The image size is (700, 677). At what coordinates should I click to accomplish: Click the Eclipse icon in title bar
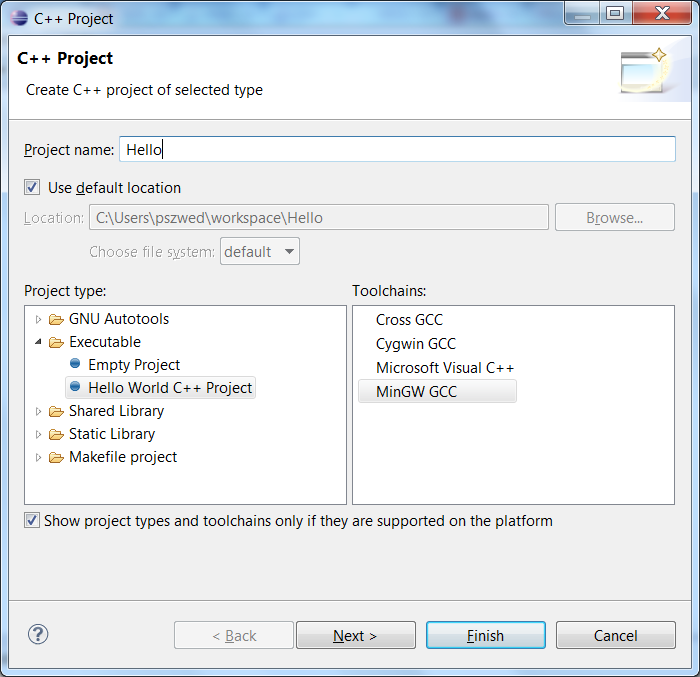coord(19,18)
